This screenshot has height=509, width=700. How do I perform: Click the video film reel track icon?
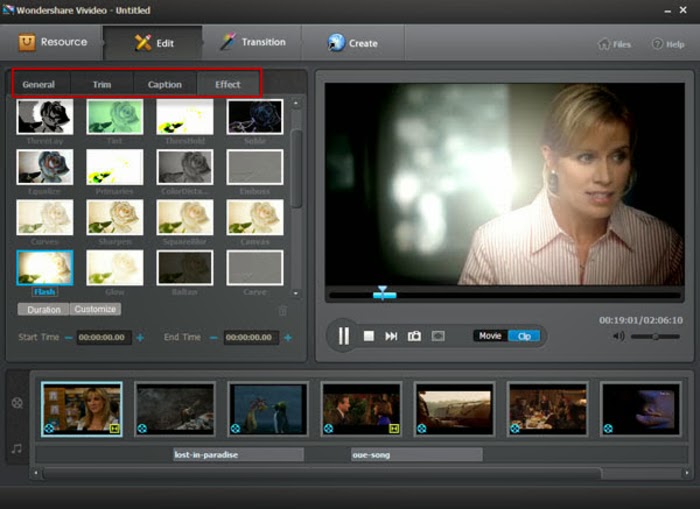pyautogui.click(x=17, y=403)
